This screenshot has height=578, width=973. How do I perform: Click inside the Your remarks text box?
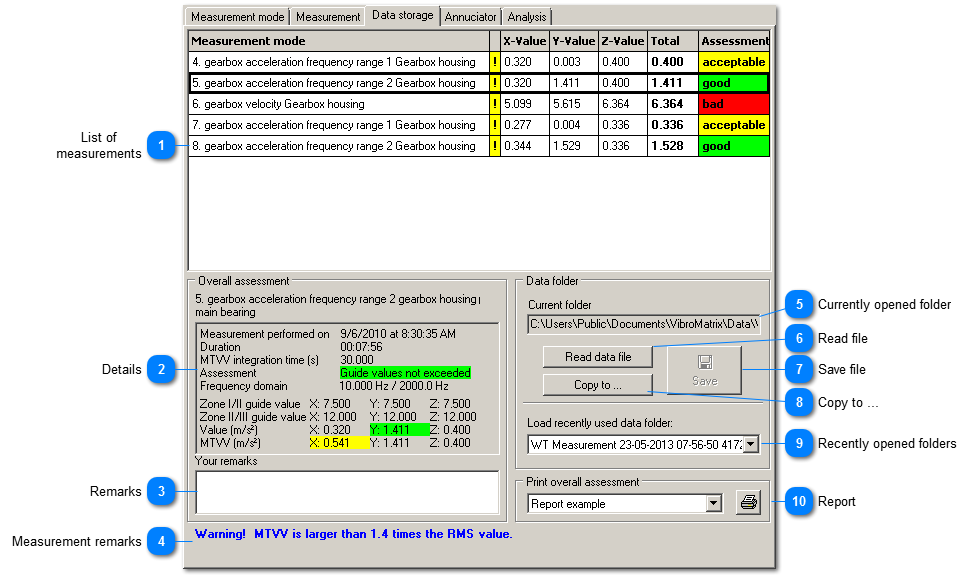point(347,492)
